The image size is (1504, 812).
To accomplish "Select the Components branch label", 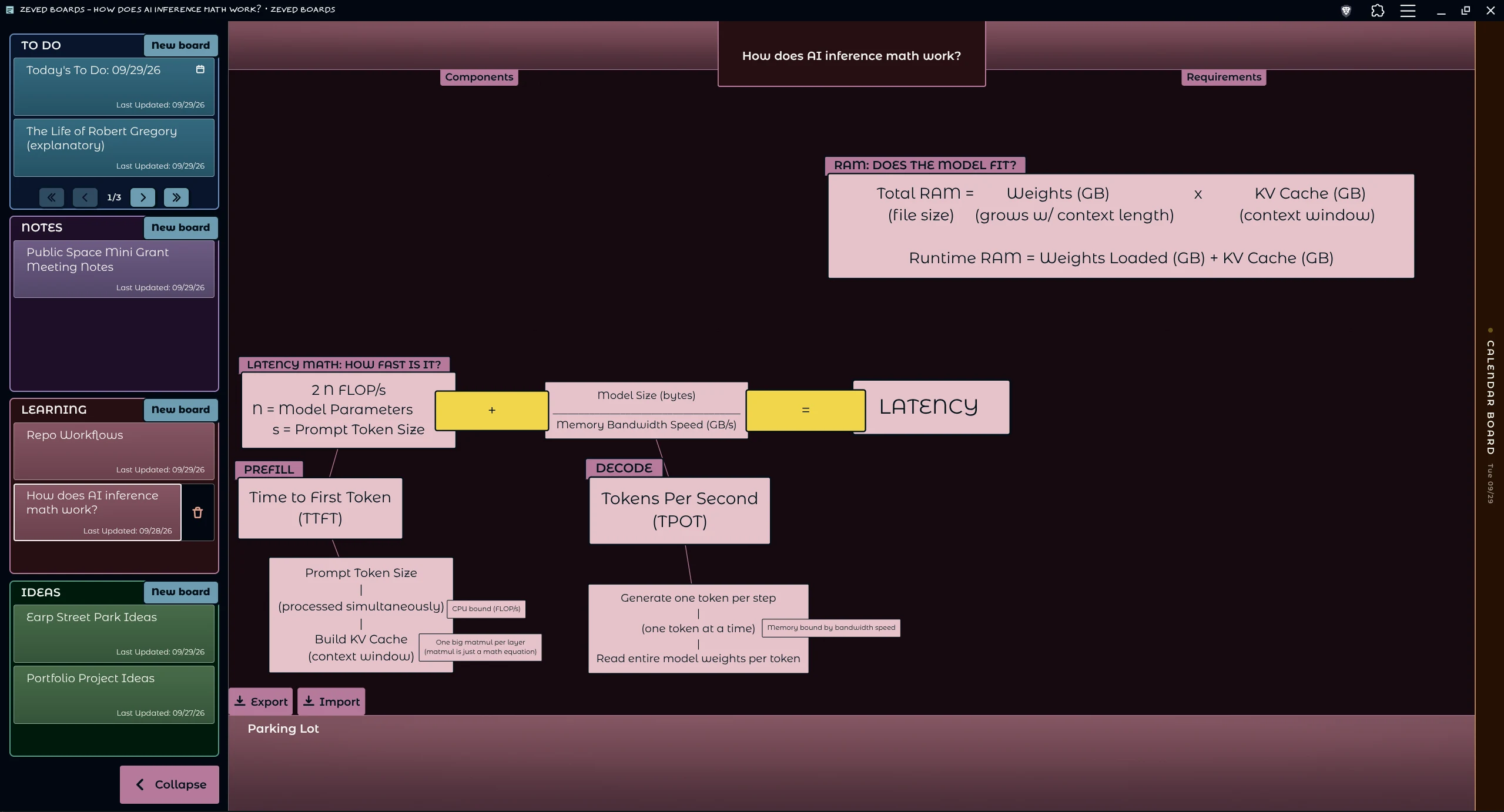I will (479, 77).
